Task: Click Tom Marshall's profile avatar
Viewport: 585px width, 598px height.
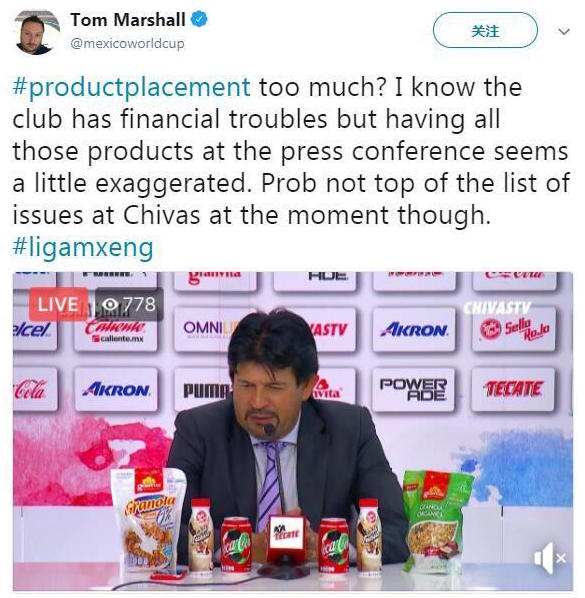Action: point(35,32)
